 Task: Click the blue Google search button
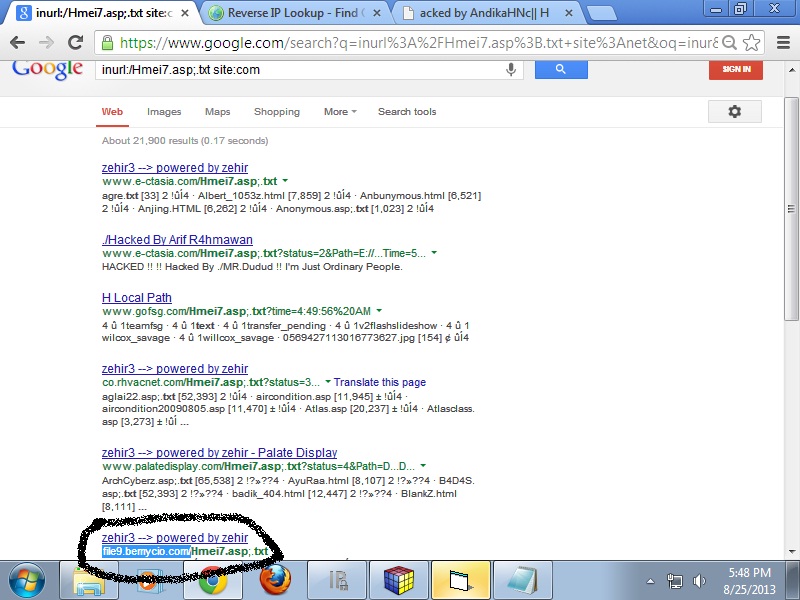561,69
